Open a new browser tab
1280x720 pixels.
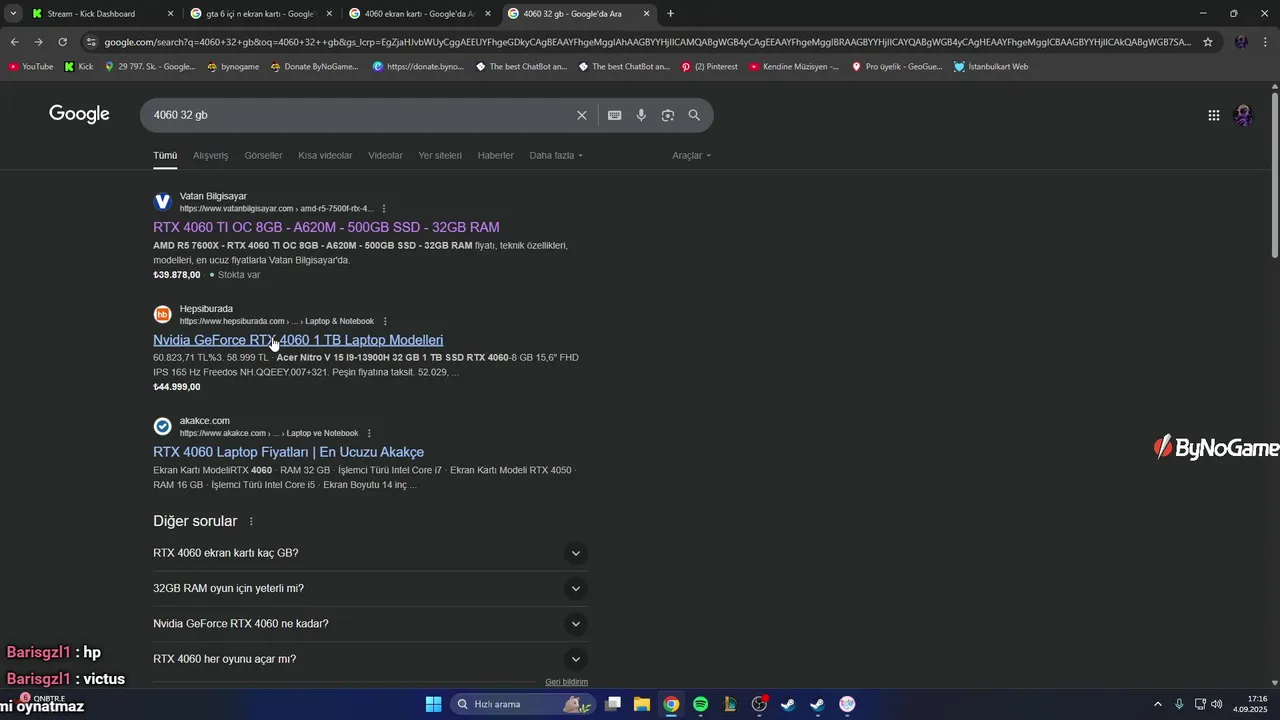(670, 14)
